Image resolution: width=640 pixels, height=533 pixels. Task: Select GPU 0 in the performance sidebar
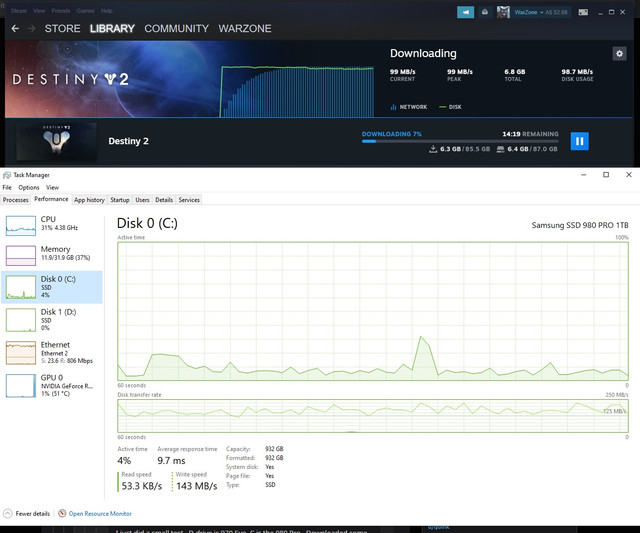pyautogui.click(x=52, y=385)
